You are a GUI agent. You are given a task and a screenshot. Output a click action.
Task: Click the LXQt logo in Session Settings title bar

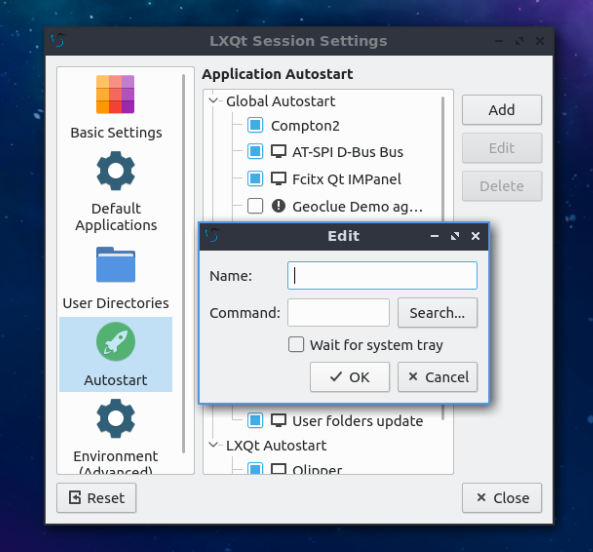click(x=58, y=40)
